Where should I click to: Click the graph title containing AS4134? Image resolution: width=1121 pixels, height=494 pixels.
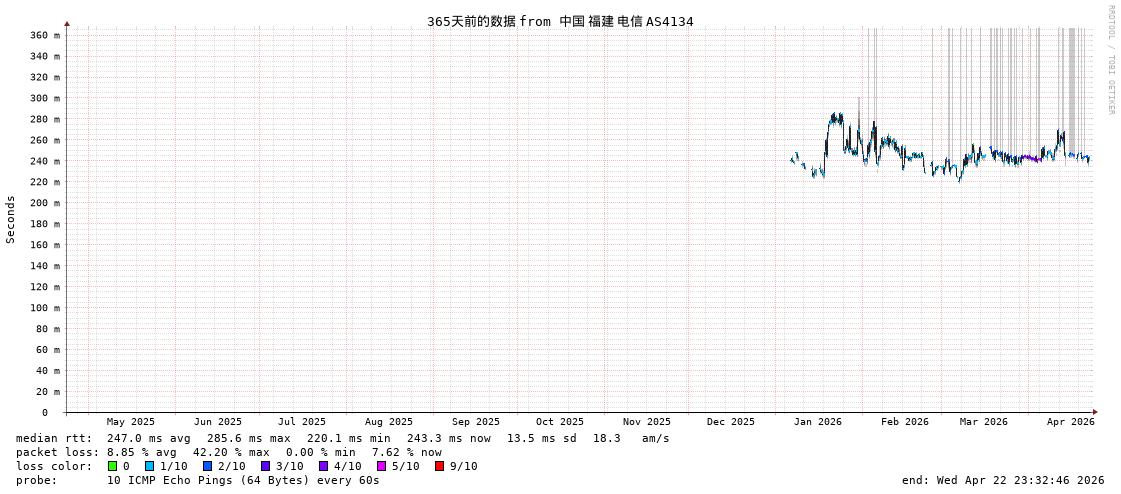click(x=560, y=21)
